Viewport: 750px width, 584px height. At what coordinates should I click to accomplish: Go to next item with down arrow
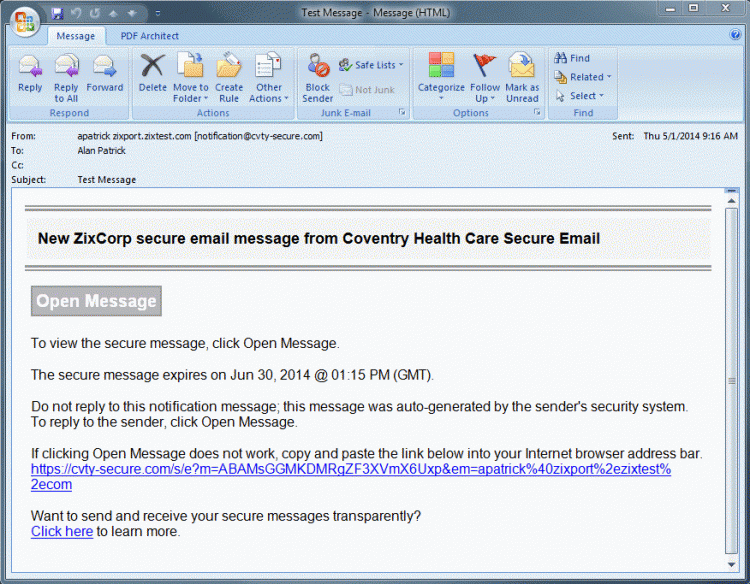[x=132, y=13]
